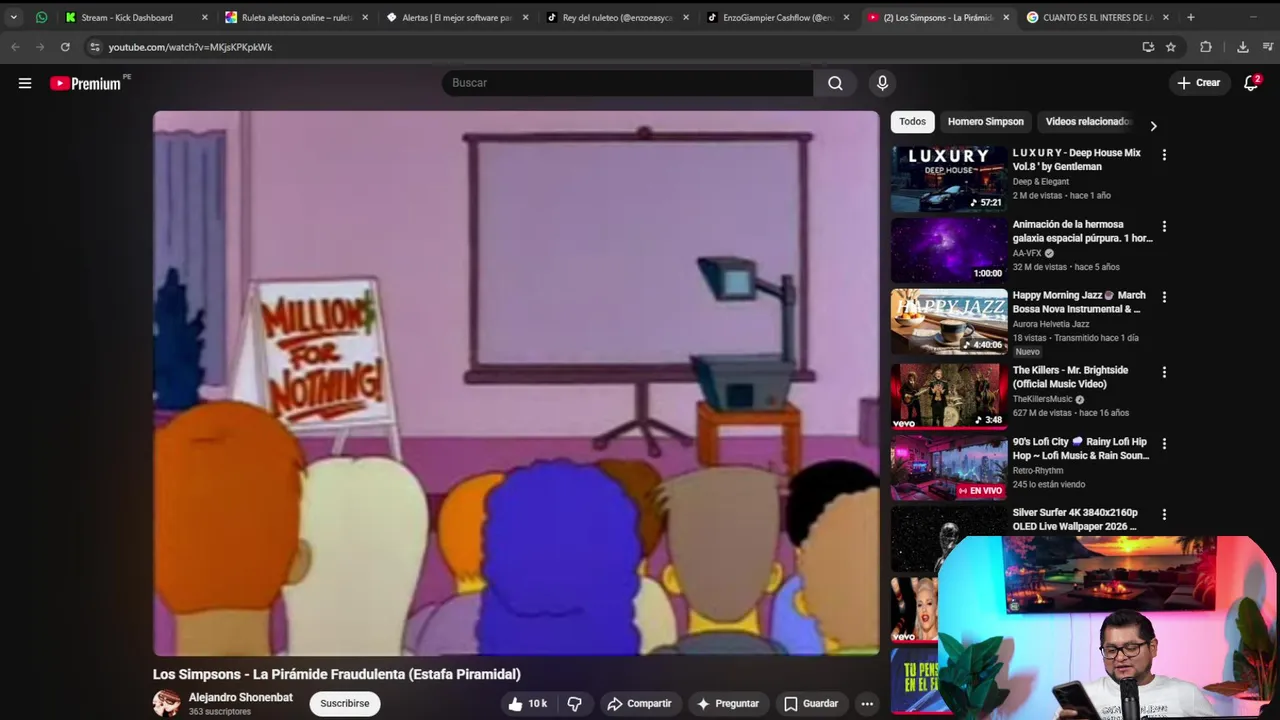
Task: Click the search magnifier button
Action: [835, 83]
